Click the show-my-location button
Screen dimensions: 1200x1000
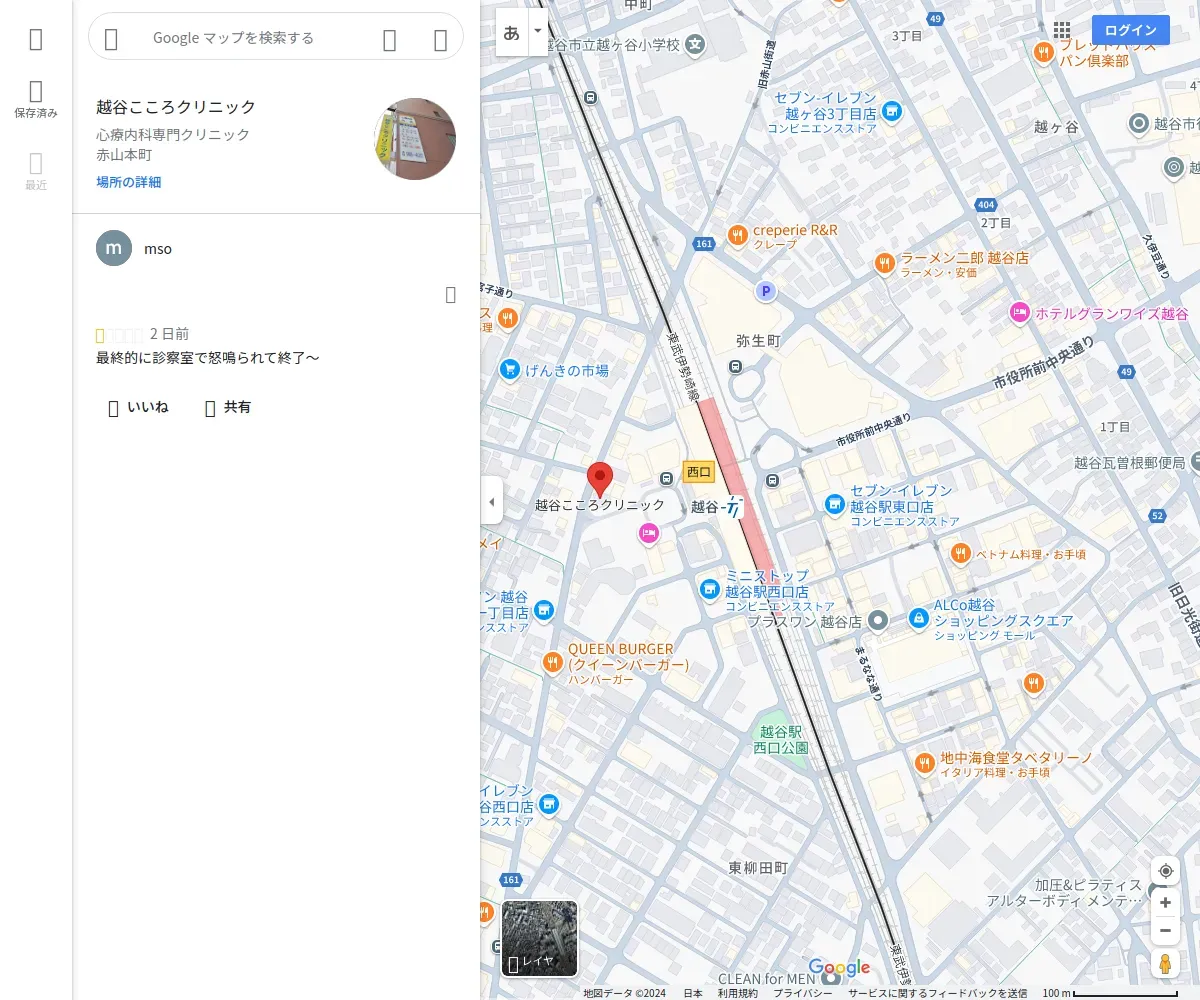tap(1165, 871)
